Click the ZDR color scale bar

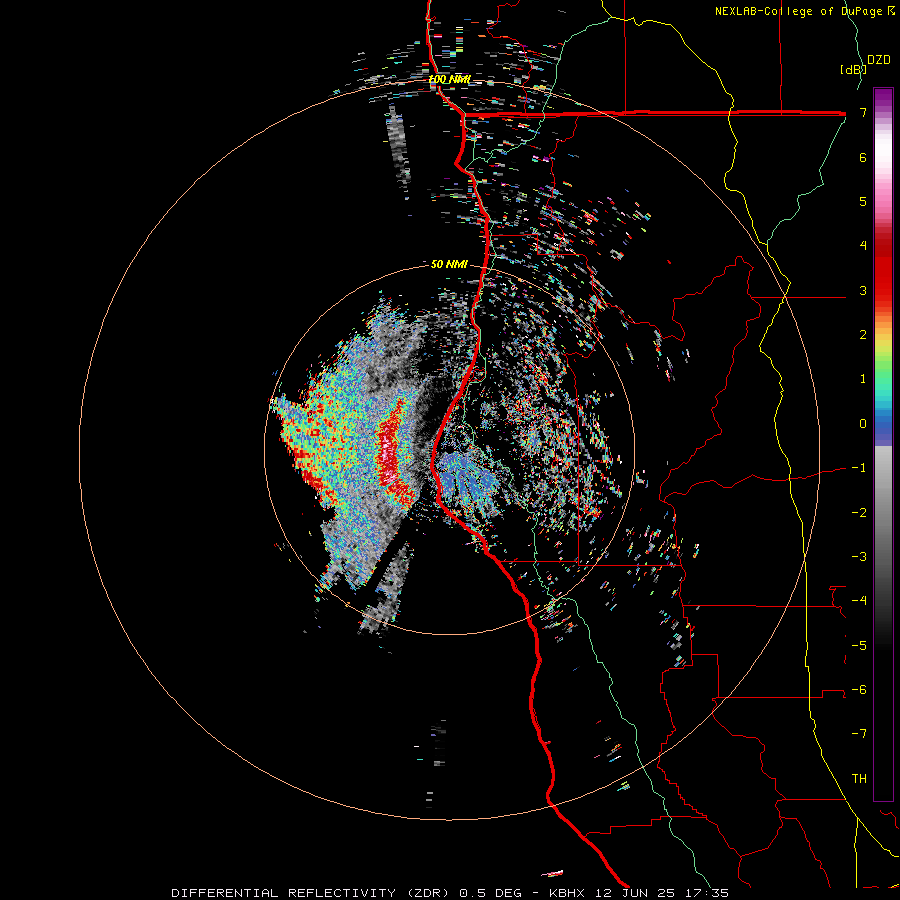883,444
